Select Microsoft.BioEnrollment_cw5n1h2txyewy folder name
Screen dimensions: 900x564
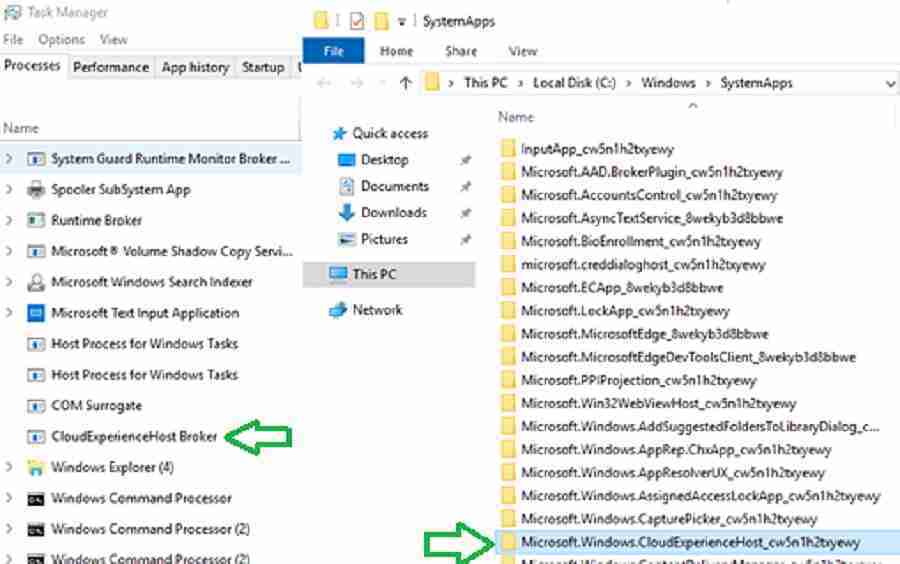pyautogui.click(x=641, y=242)
